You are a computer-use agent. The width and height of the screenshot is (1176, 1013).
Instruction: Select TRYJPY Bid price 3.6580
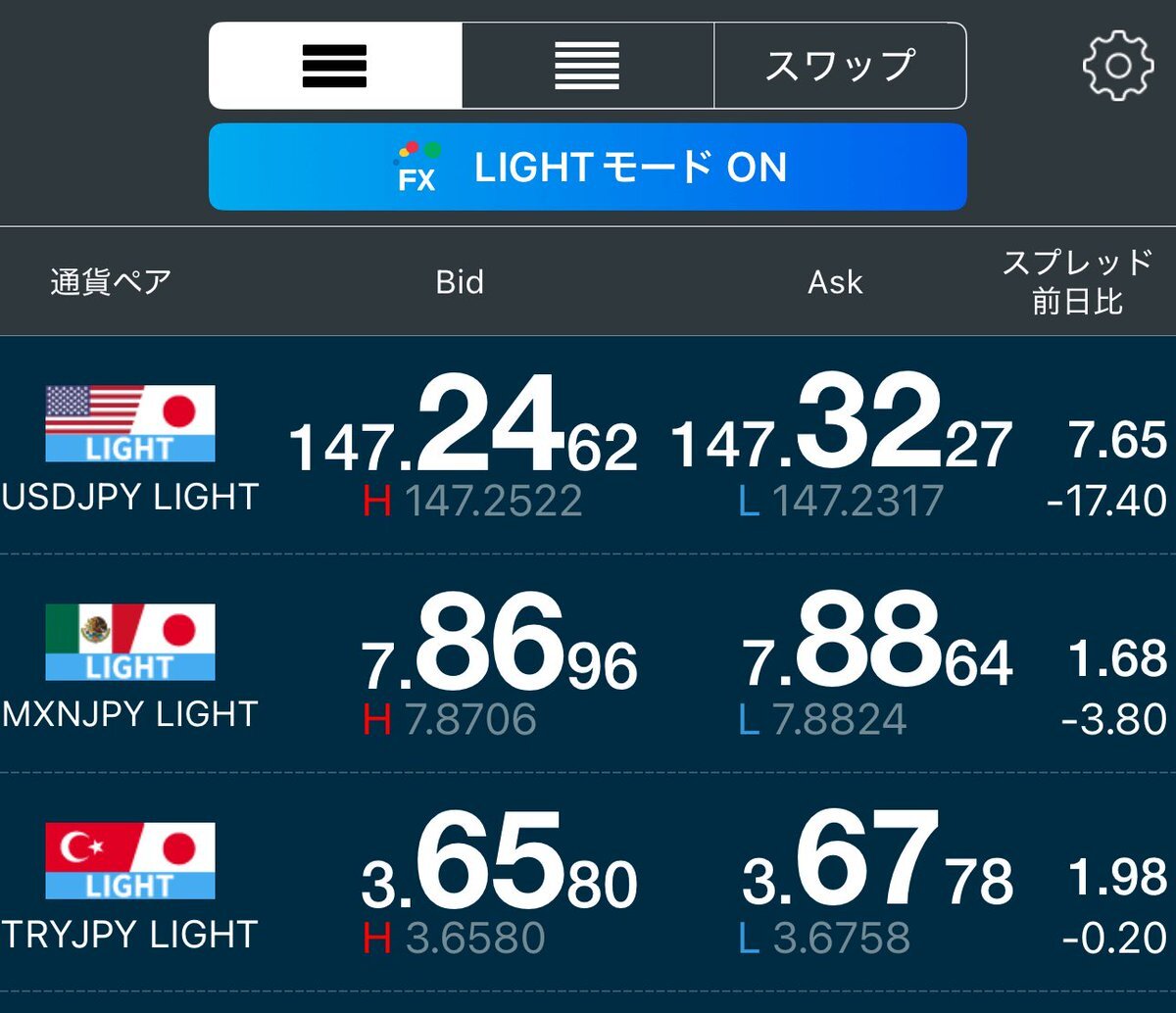(x=500, y=863)
